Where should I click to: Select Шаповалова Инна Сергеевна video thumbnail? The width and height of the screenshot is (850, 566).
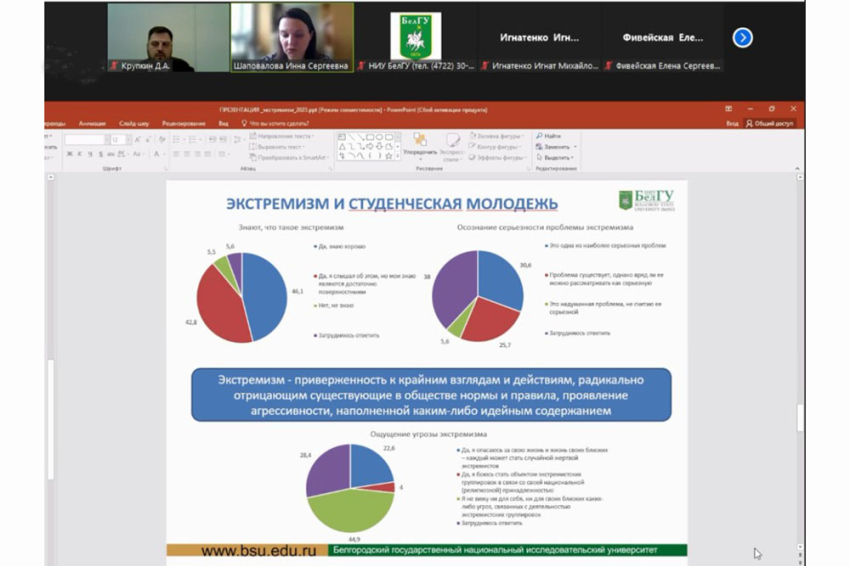point(292,37)
